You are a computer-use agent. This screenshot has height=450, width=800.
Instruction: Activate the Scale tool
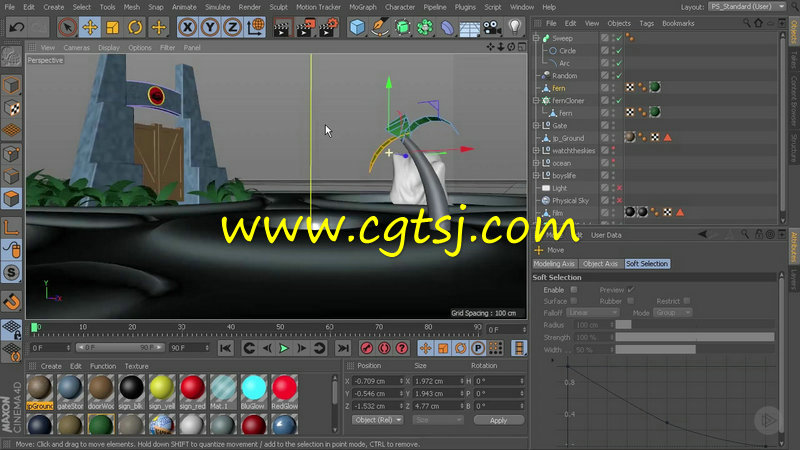(x=112, y=27)
